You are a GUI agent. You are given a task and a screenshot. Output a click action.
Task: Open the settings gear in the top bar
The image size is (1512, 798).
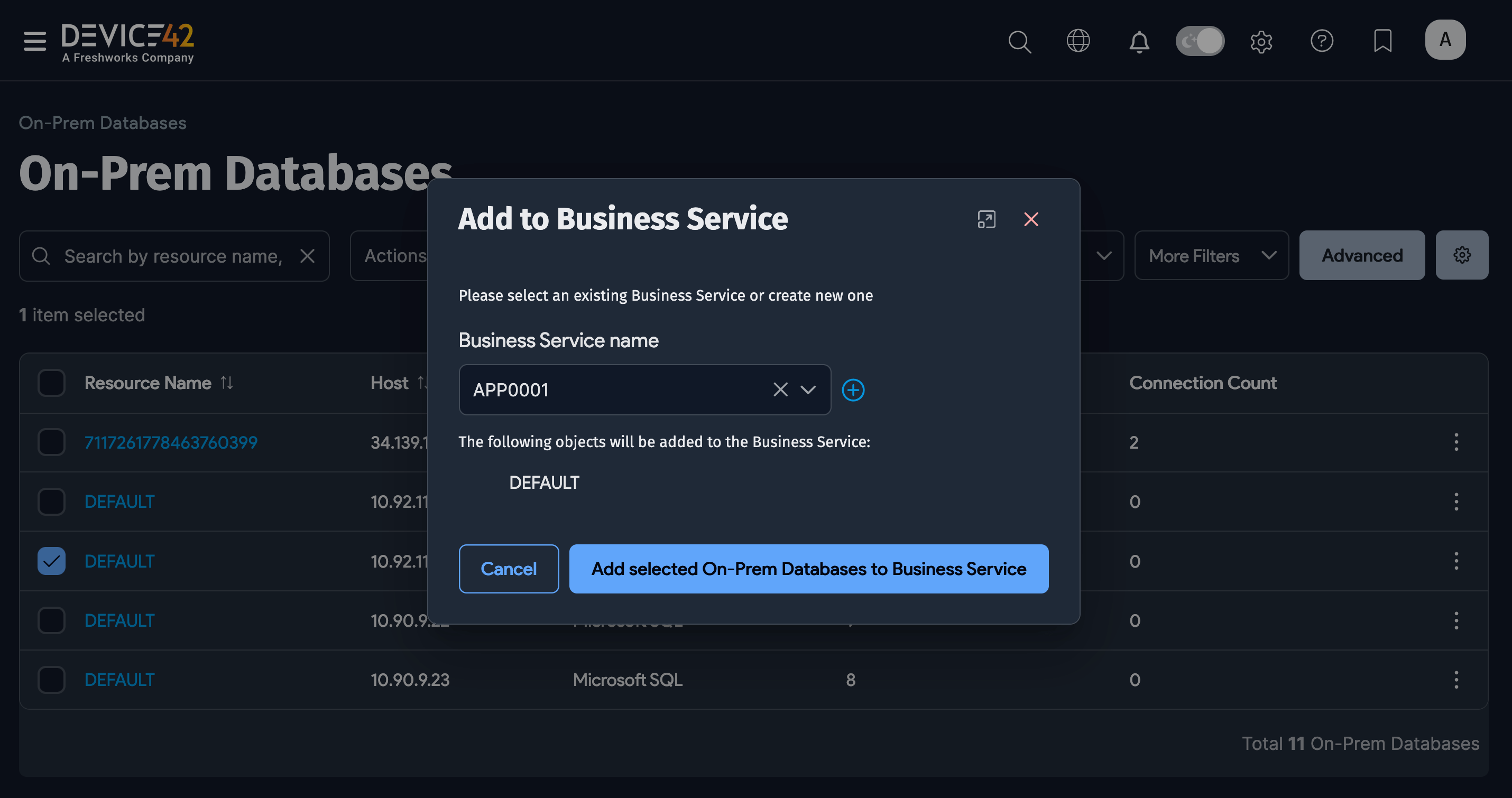pyautogui.click(x=1261, y=42)
